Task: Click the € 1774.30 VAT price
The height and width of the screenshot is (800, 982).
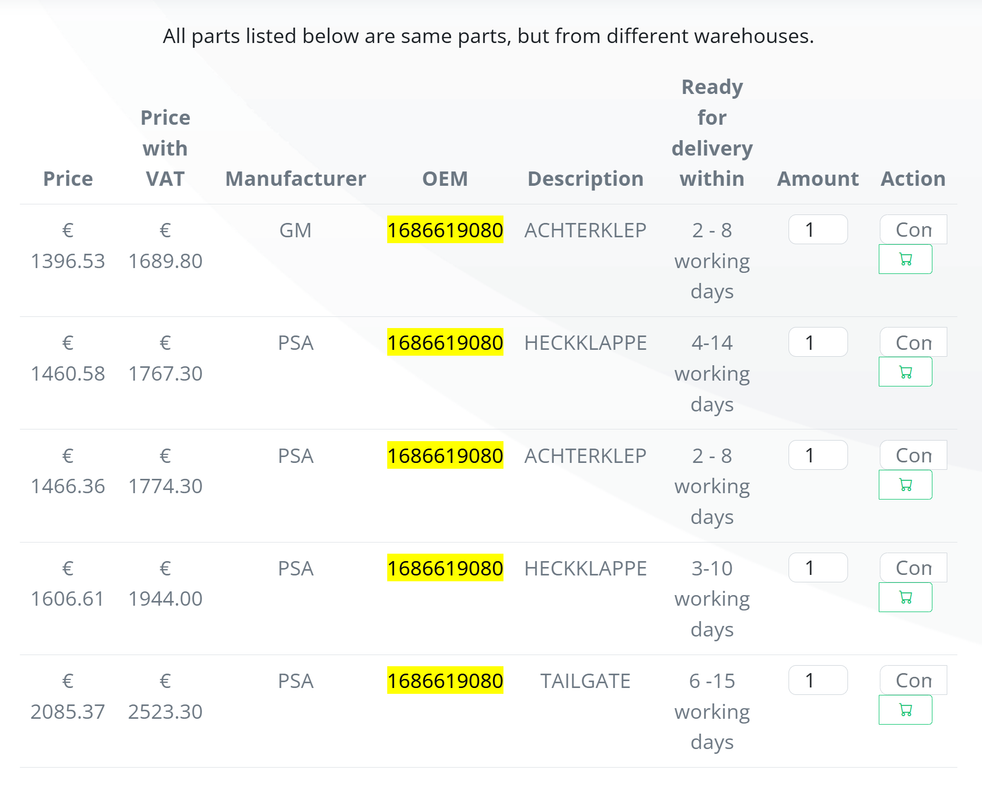Action: point(165,471)
